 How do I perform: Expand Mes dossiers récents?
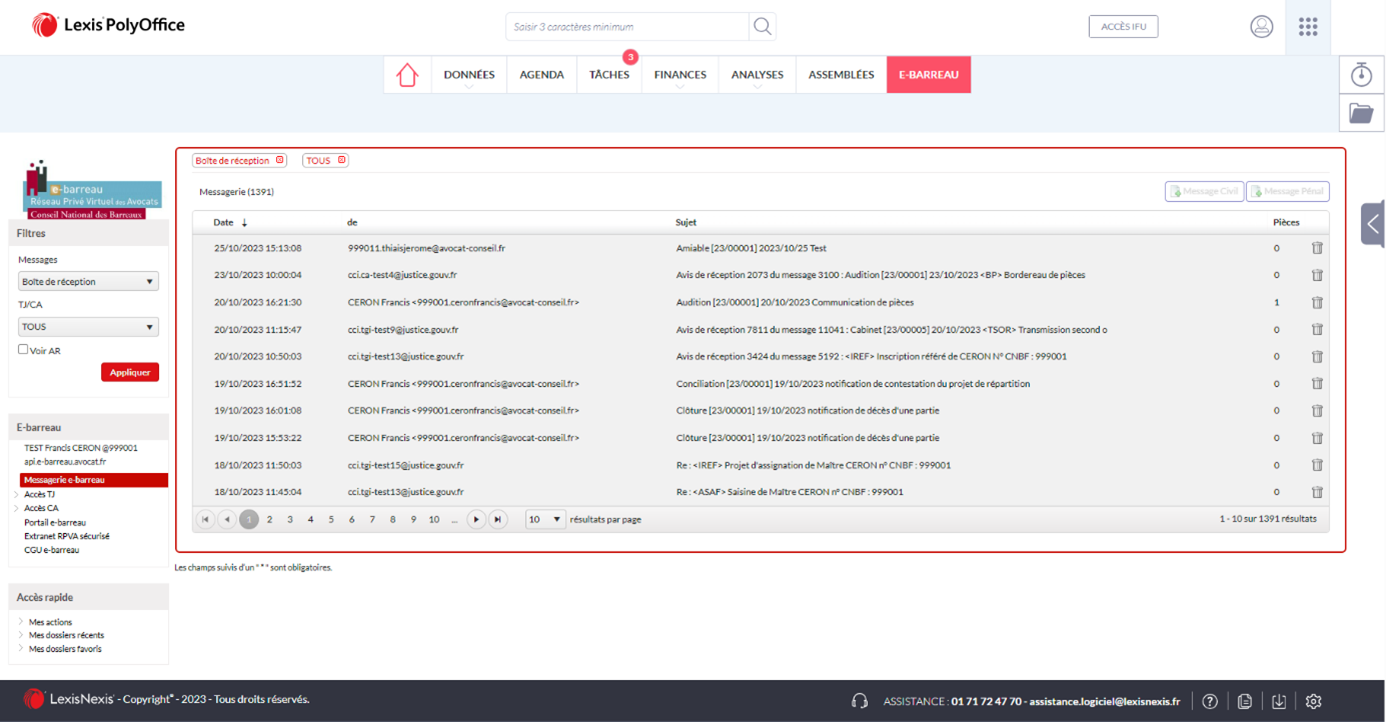click(21, 635)
